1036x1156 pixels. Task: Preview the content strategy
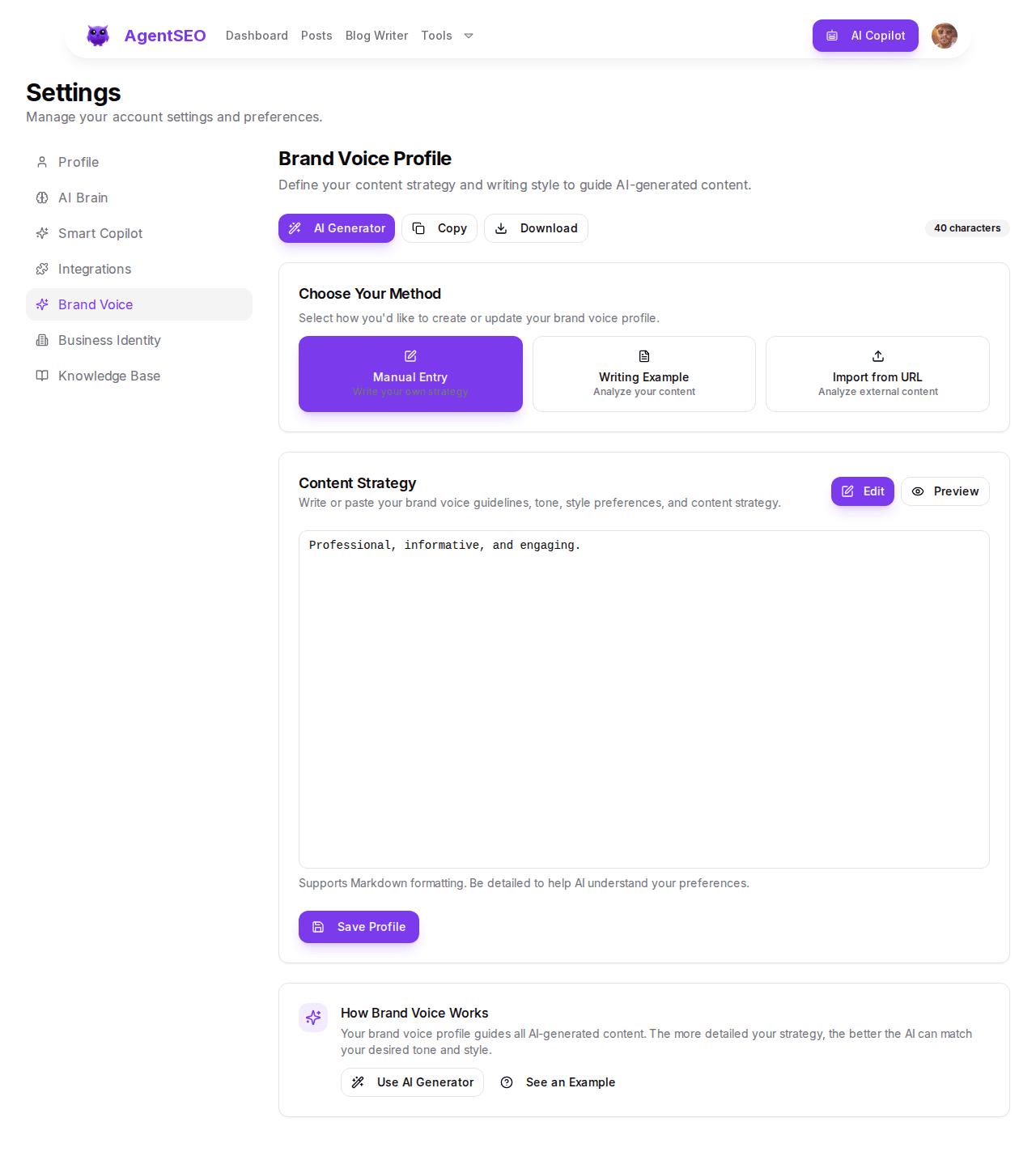(x=945, y=491)
